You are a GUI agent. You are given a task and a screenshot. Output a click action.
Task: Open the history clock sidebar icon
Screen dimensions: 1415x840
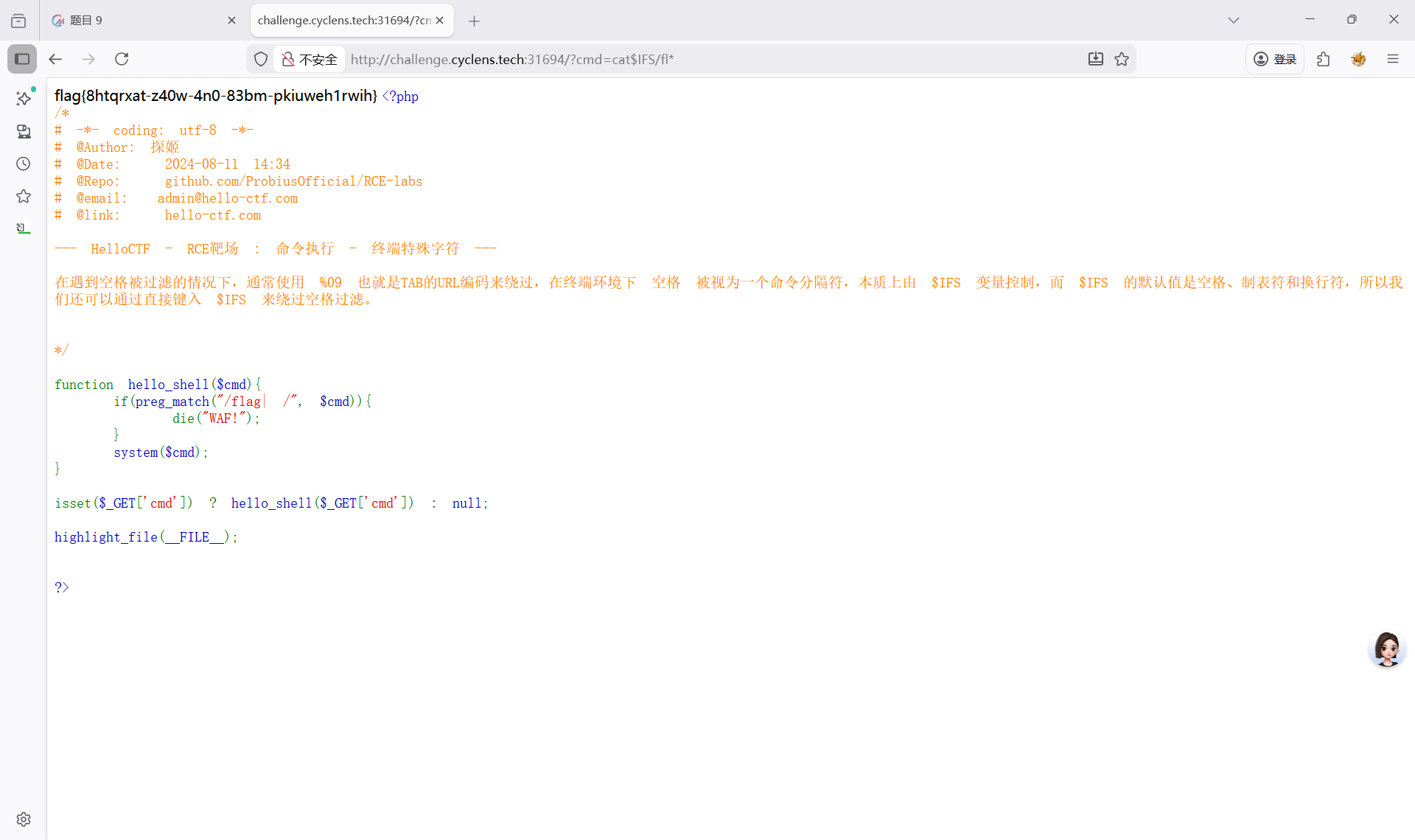(24, 164)
